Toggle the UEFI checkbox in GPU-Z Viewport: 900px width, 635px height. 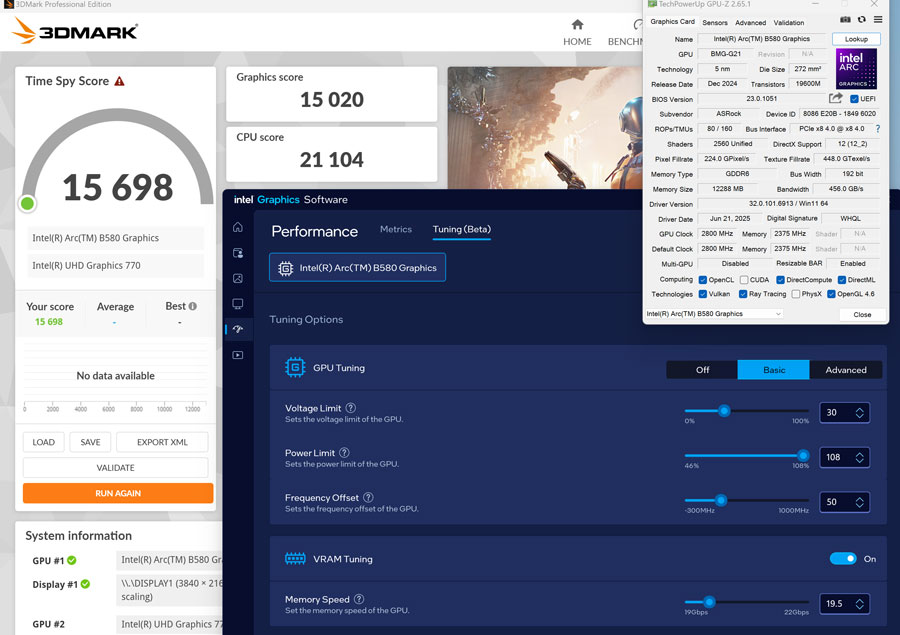[x=854, y=99]
